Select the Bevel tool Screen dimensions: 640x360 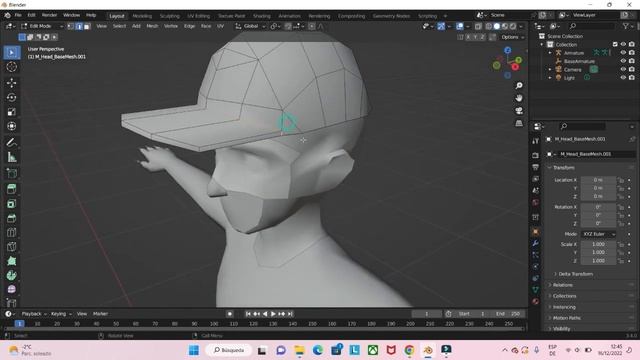coord(12,218)
